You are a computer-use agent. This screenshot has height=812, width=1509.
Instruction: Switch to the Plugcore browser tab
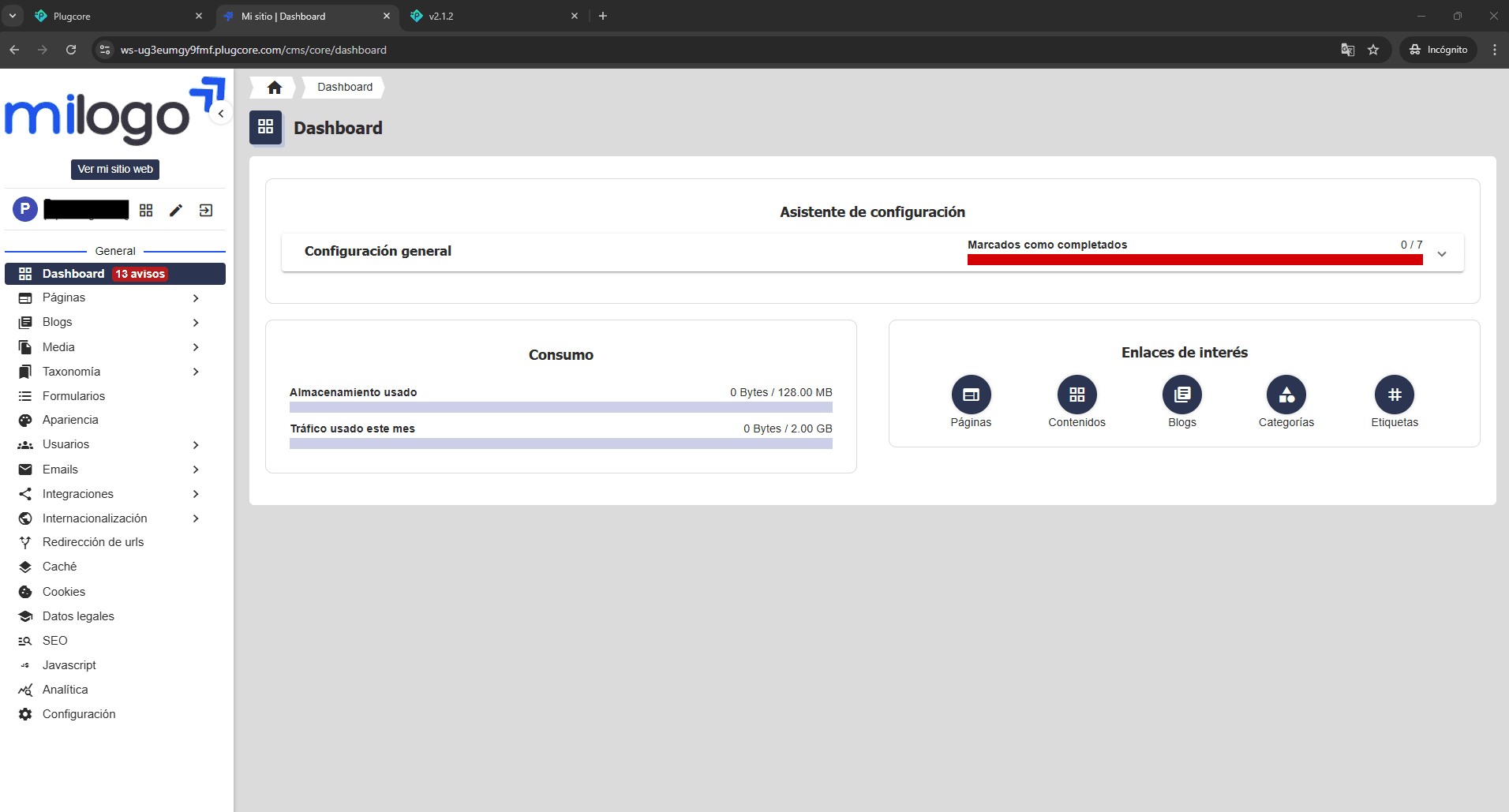tap(118, 16)
